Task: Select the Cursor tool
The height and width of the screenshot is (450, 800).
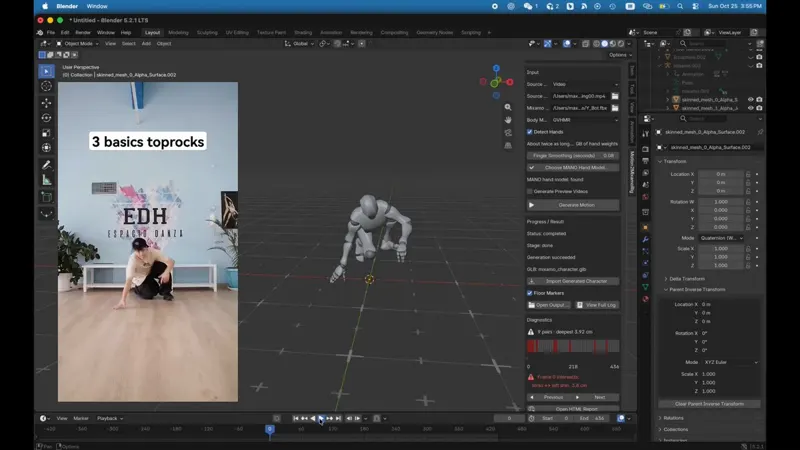Action: pos(46,86)
